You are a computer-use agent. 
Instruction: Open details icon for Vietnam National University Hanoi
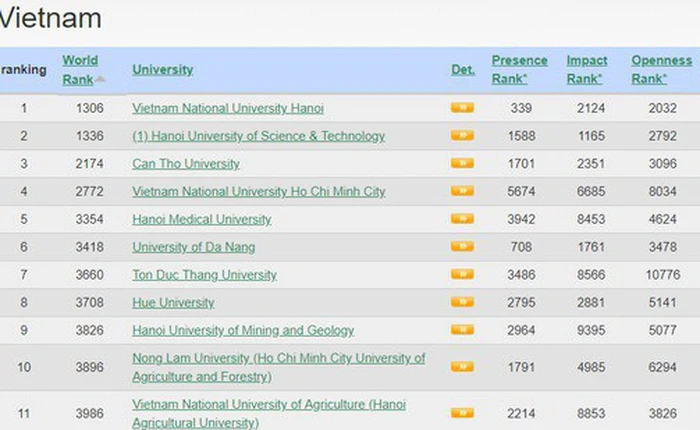click(x=462, y=108)
